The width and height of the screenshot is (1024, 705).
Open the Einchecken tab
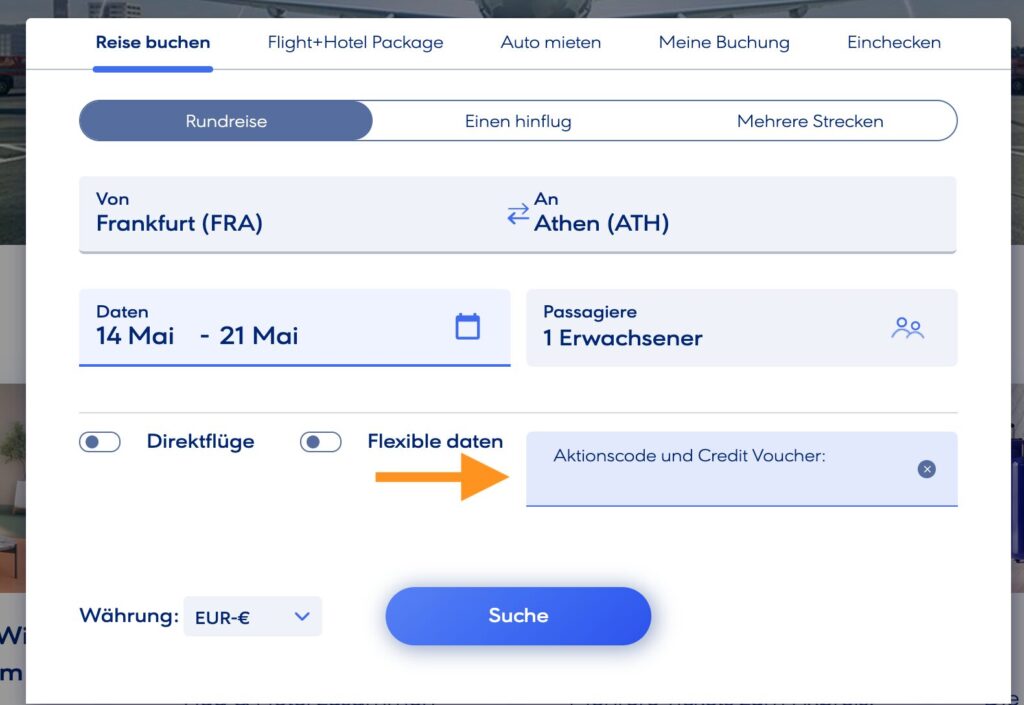(893, 42)
